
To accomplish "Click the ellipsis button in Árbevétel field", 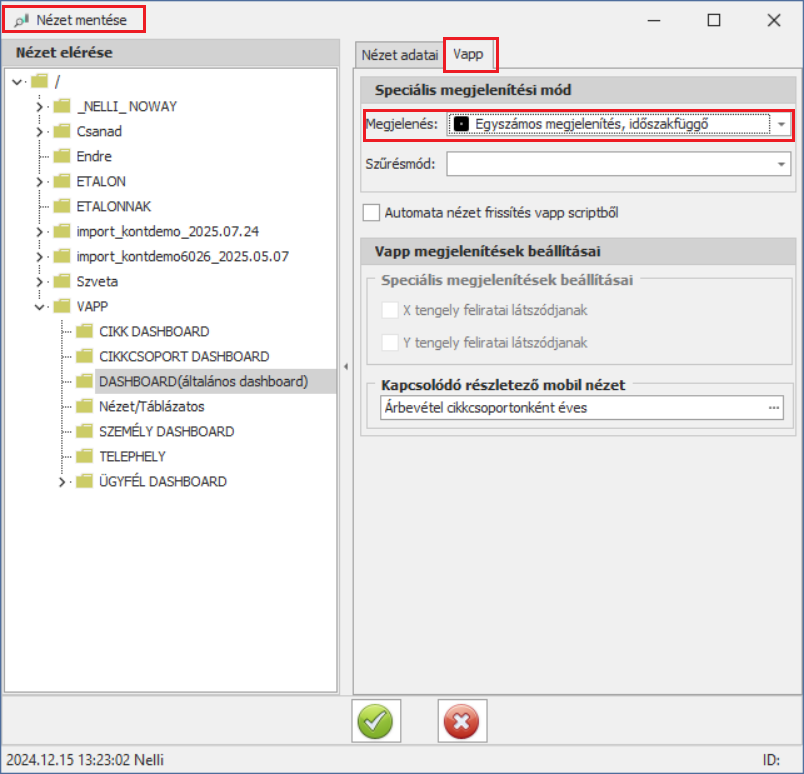I will (773, 408).
